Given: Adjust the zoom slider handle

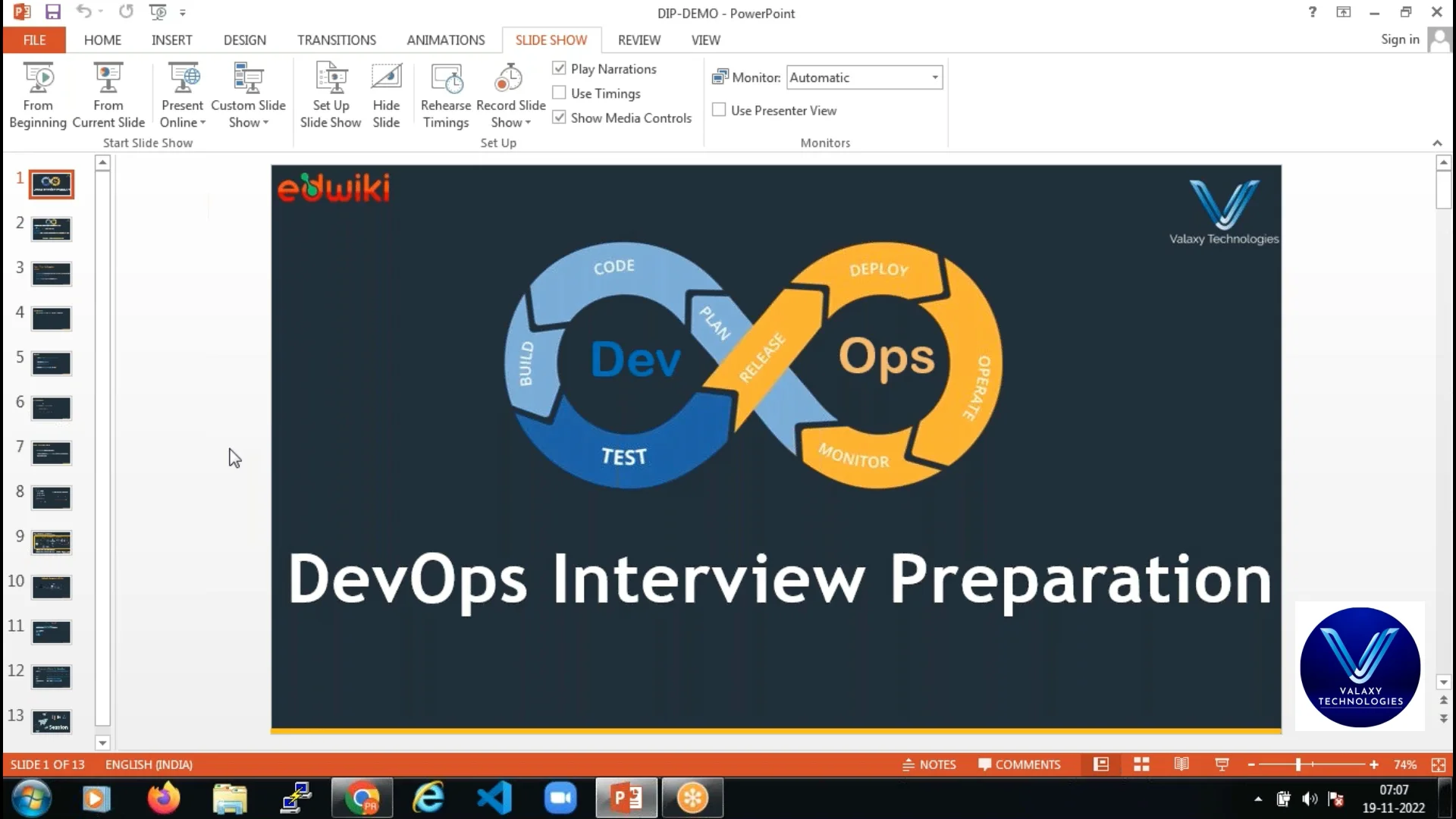Looking at the screenshot, I should [1298, 764].
